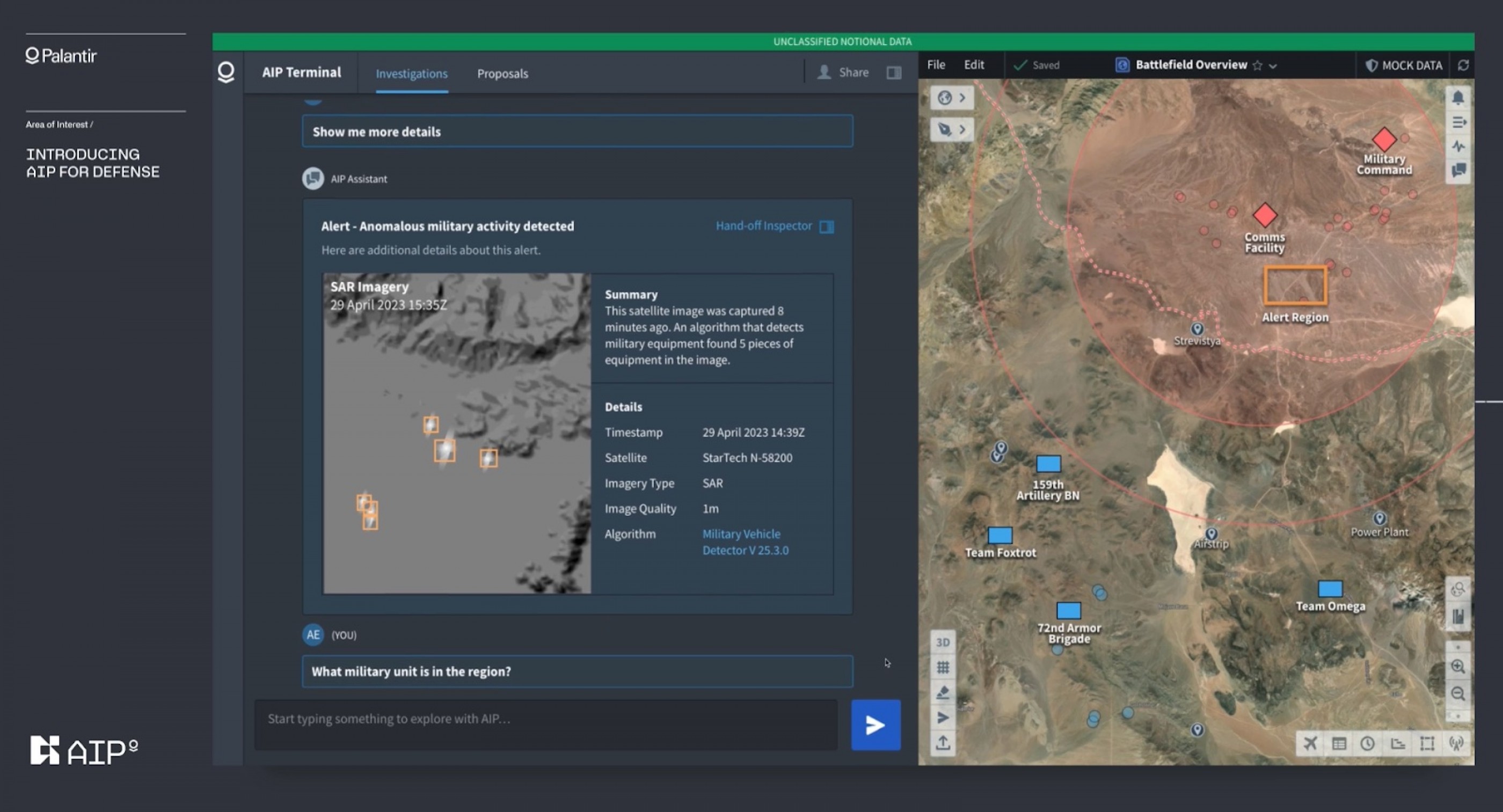
Task: Click the Share button
Action: [x=843, y=72]
